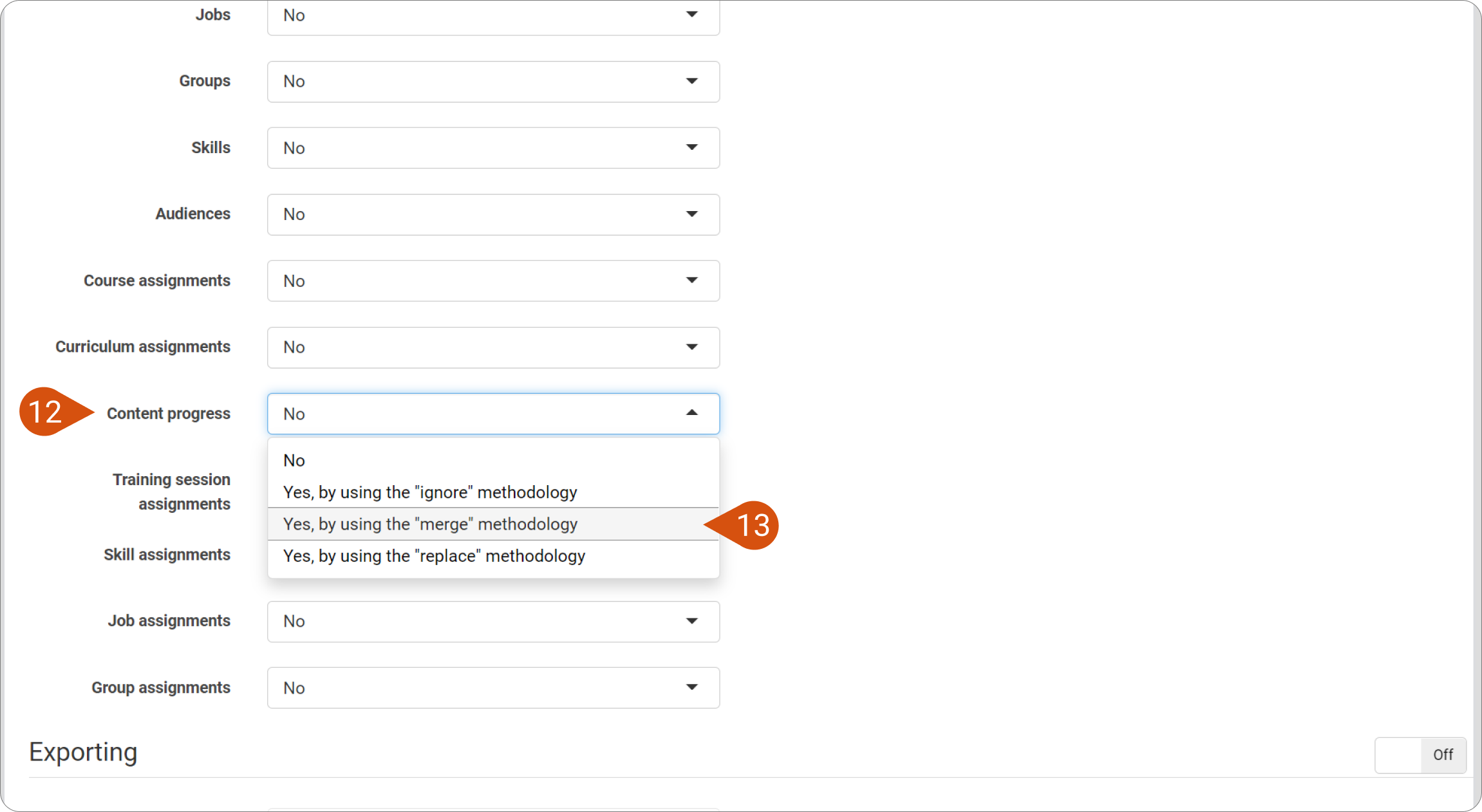Click the Curriculum assignments label

(143, 347)
